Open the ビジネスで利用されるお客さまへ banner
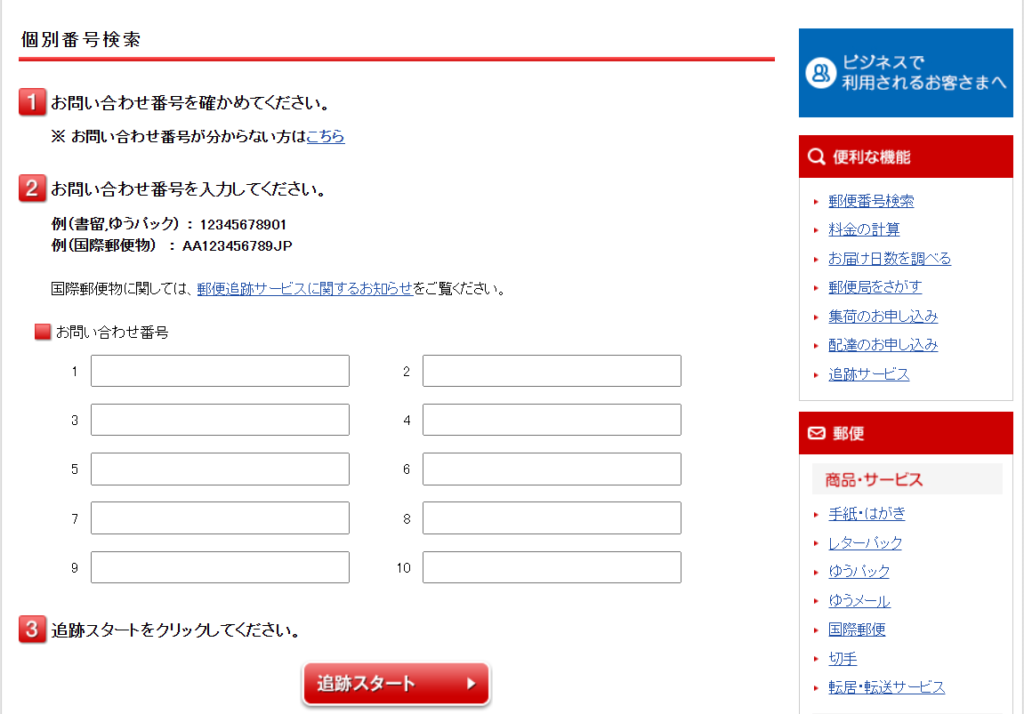The height and width of the screenshot is (714, 1024). point(905,73)
